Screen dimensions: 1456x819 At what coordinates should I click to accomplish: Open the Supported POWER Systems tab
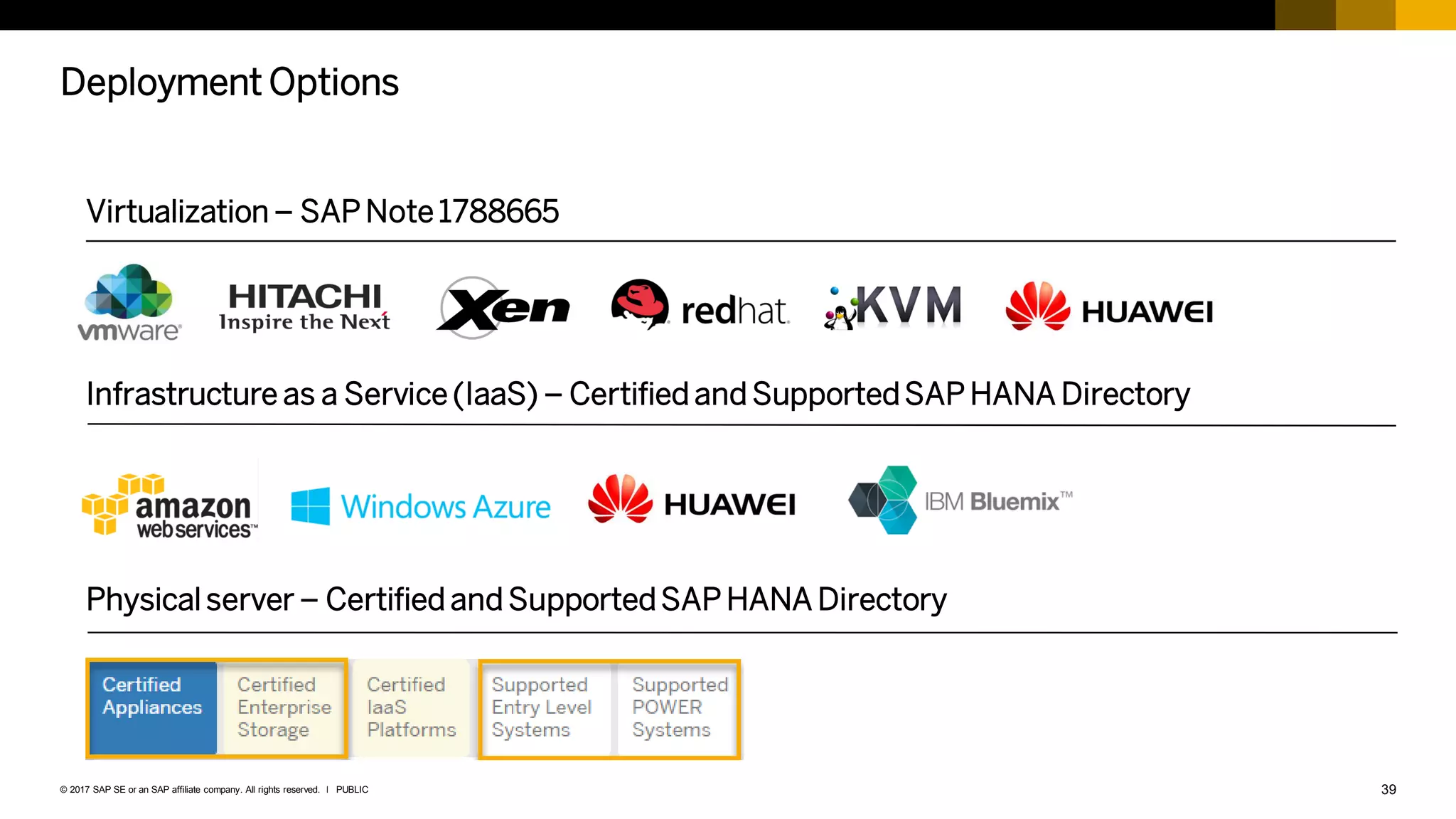[x=678, y=708]
